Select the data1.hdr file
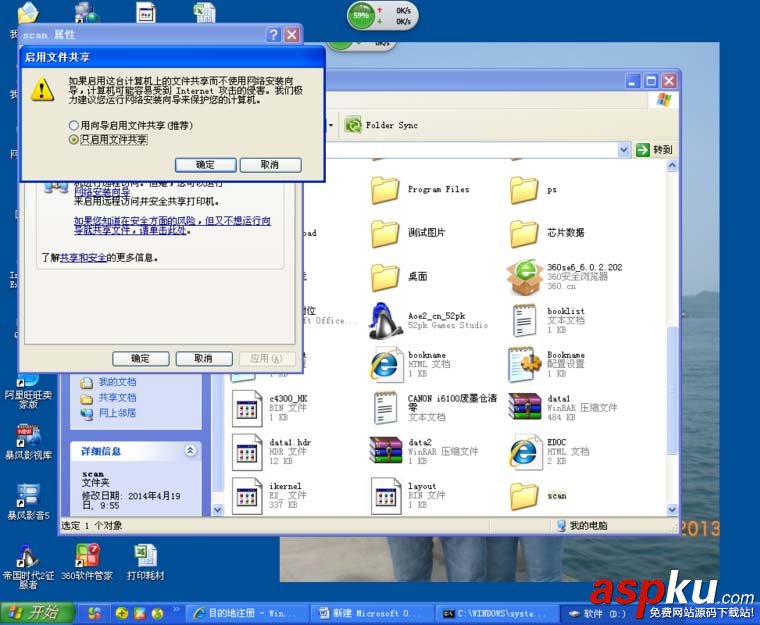The height and width of the screenshot is (625, 760). 247,452
